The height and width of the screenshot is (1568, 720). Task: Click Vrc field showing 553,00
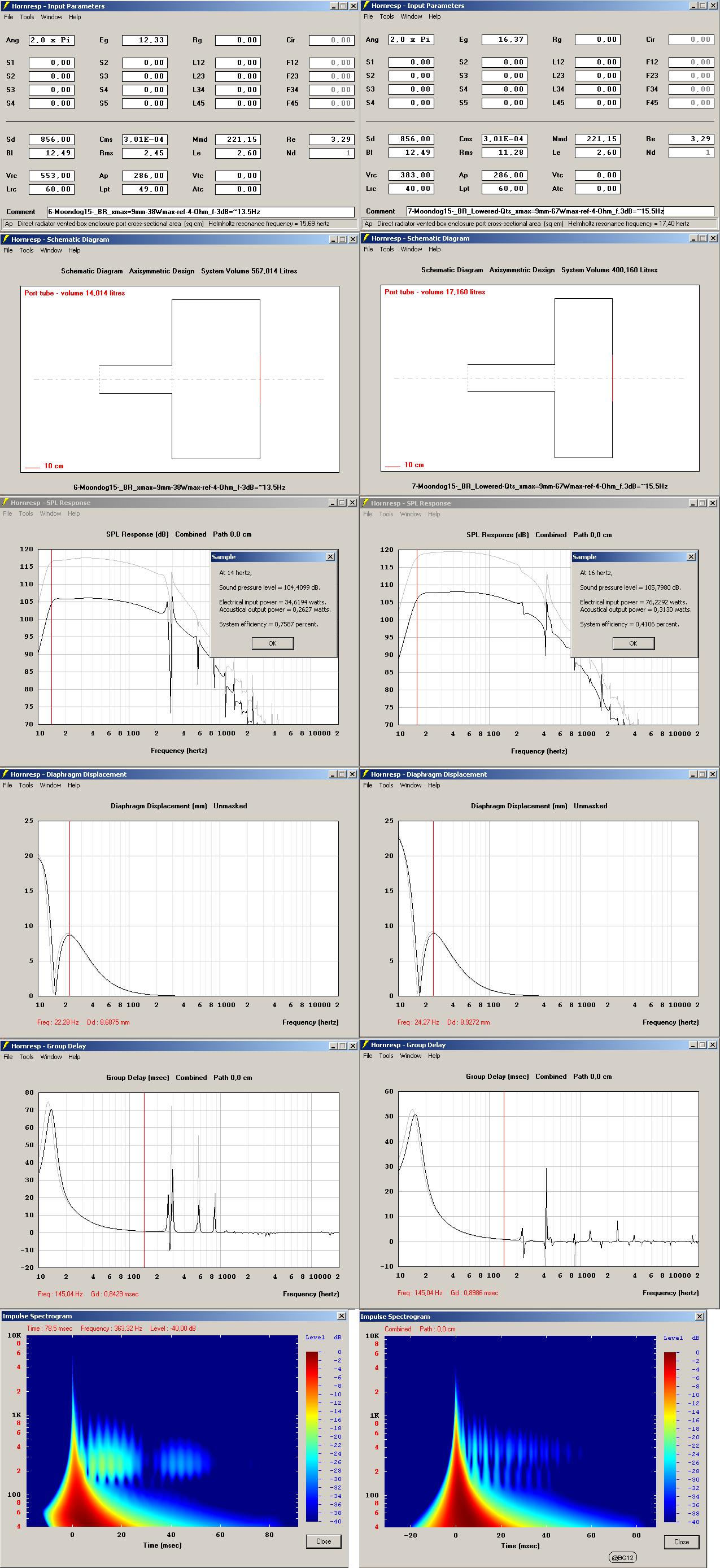pyautogui.click(x=52, y=175)
